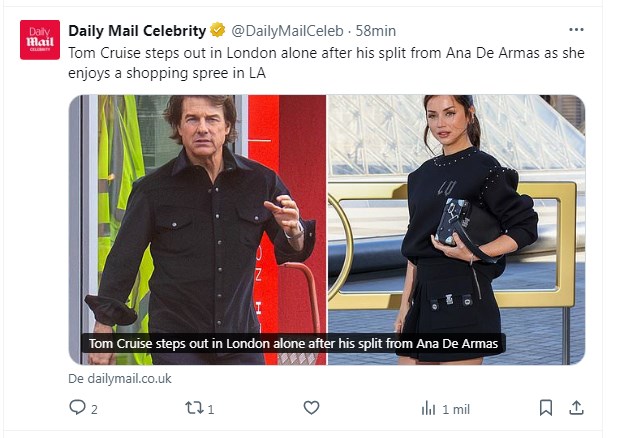Viewport: 620px width, 438px height.
Task: Like the tweet with the heart icon
Action: tap(311, 407)
